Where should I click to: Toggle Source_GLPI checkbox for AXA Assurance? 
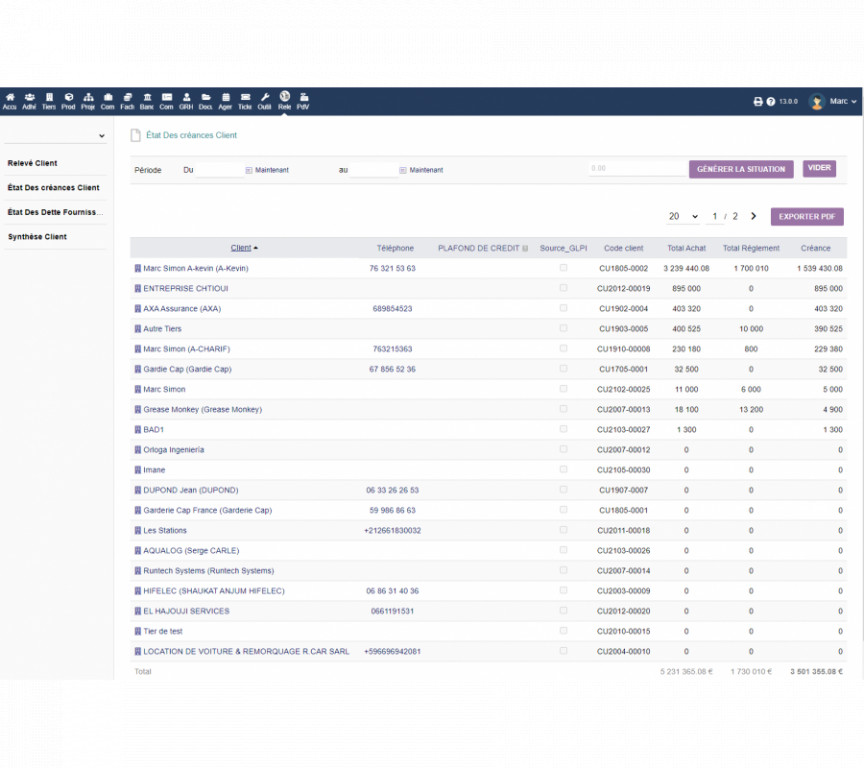point(563,308)
